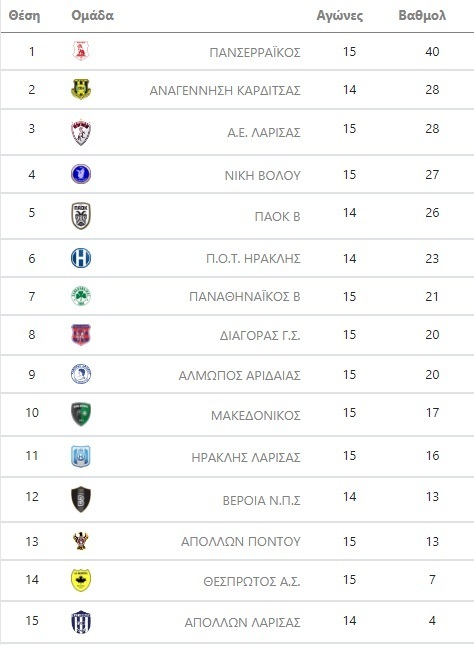Click the Νίκη Βόλου blue round crest
The image size is (474, 645).
[x=81, y=174]
